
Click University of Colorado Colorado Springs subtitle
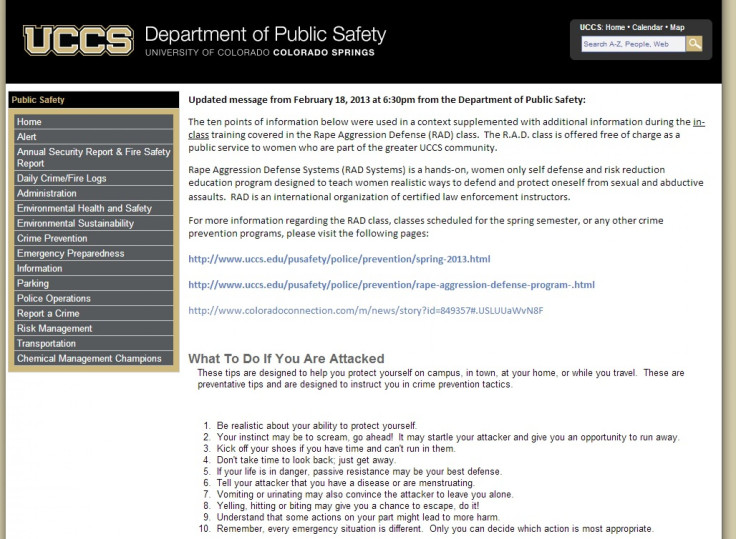pyautogui.click(x=260, y=53)
